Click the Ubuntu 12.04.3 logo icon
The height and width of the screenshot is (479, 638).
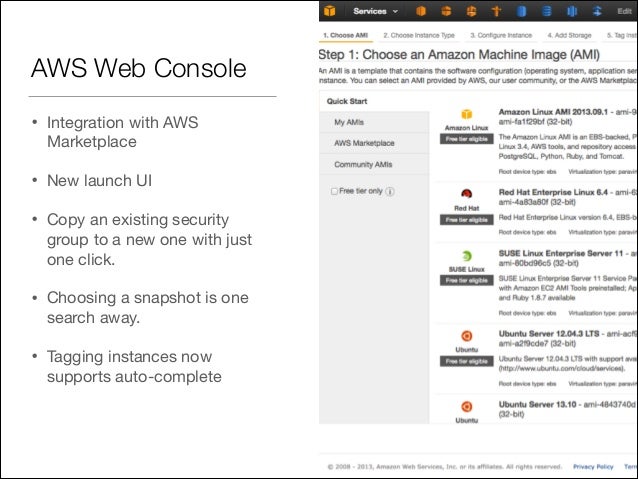point(466,336)
